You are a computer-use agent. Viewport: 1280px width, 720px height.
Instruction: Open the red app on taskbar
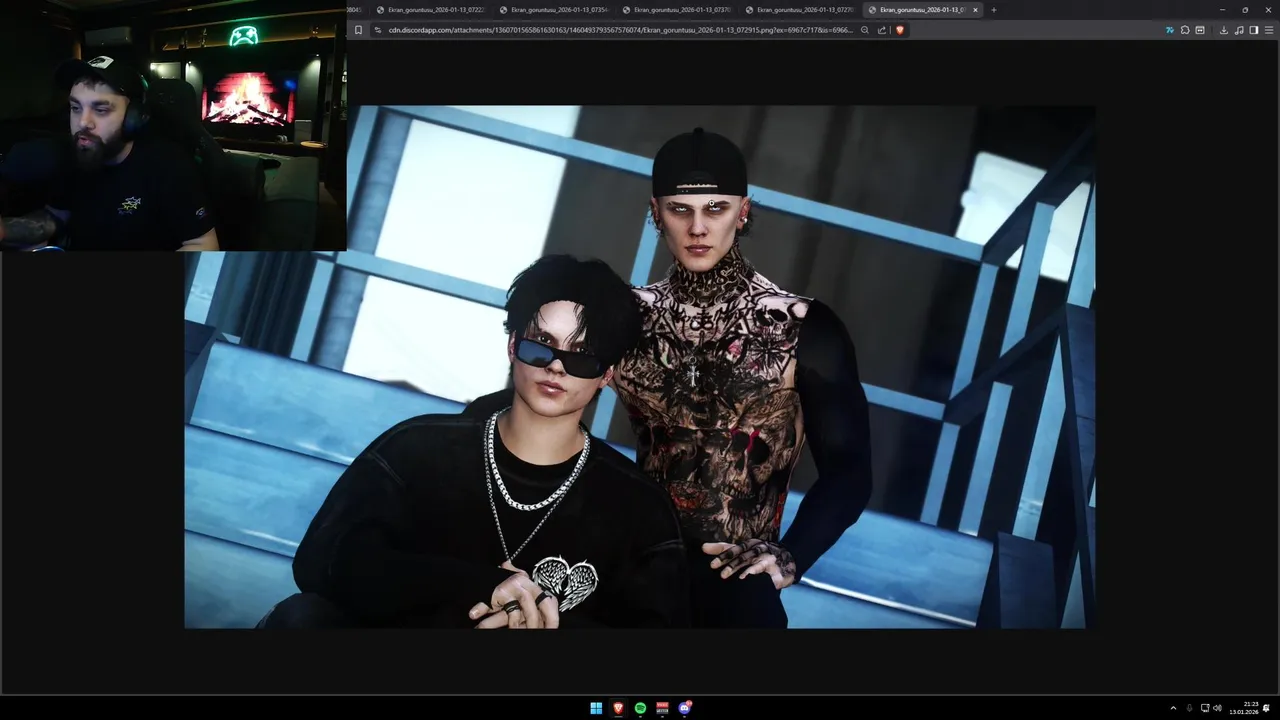pos(662,708)
